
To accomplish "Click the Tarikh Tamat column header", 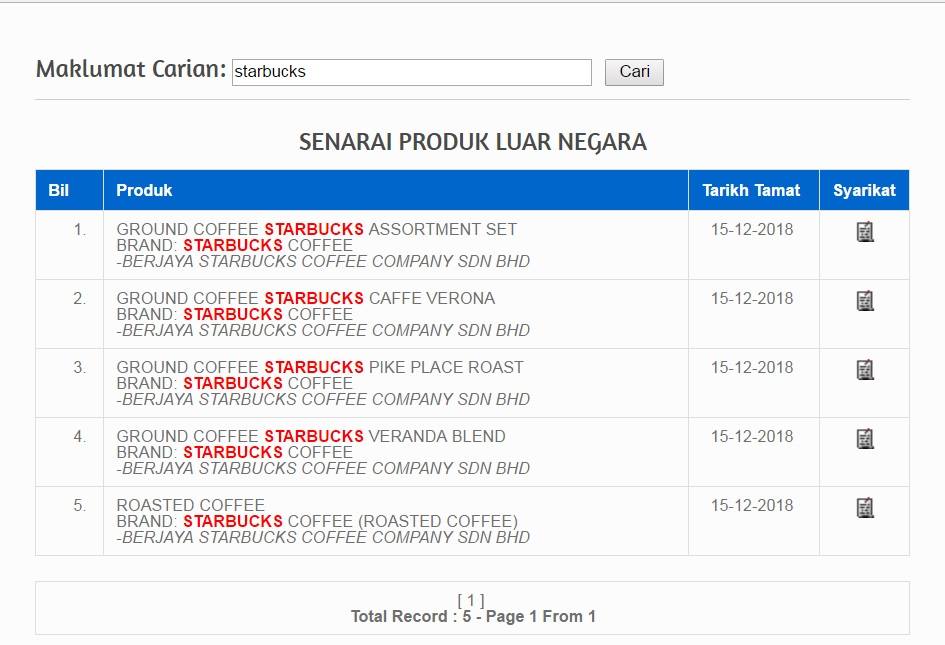I will (752, 190).
